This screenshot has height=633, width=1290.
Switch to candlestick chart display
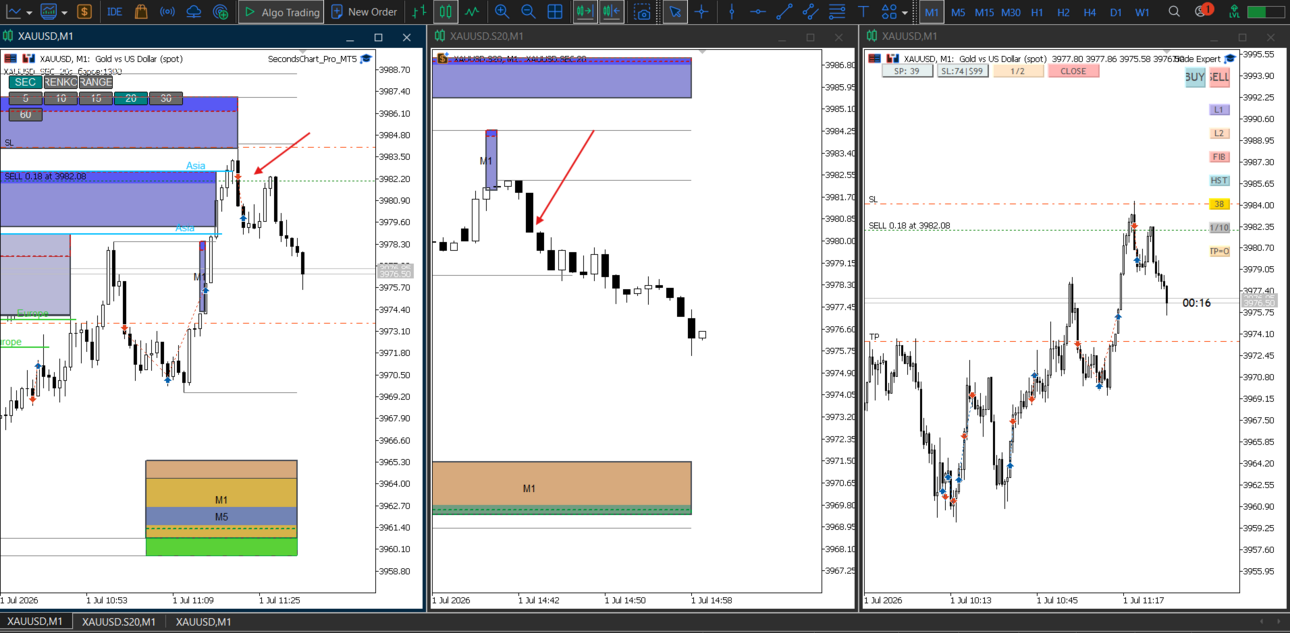pos(446,12)
